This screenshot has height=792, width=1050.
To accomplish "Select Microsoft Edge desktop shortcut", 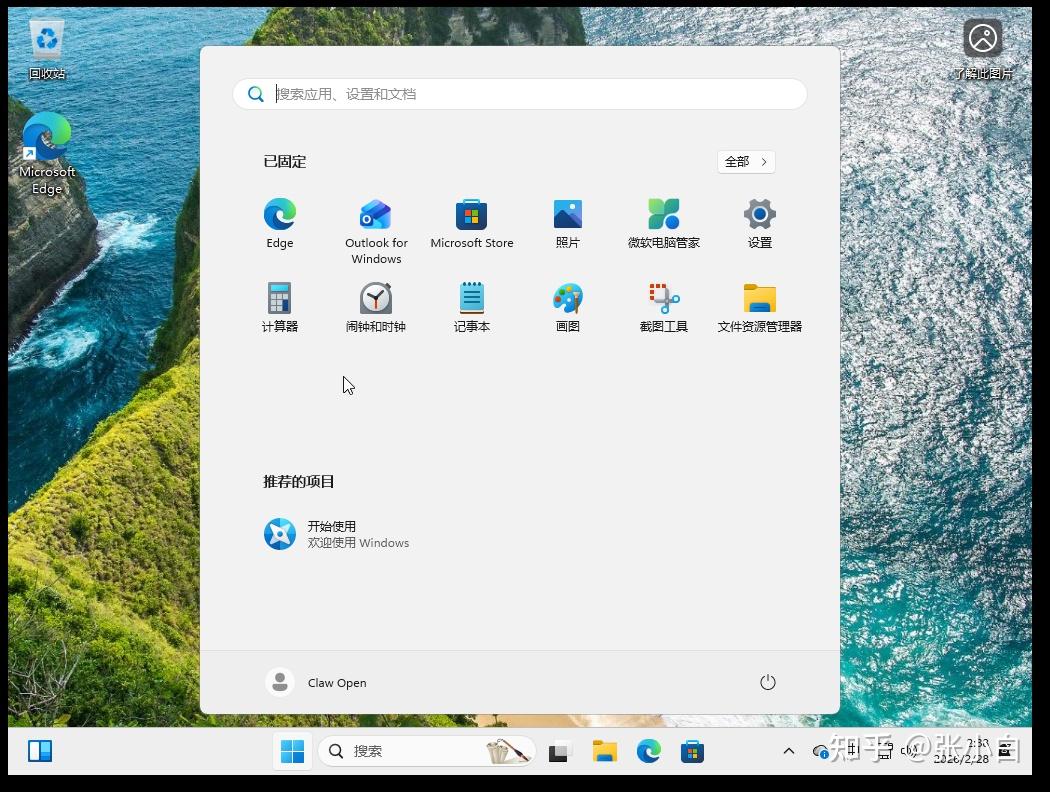I will (x=47, y=154).
